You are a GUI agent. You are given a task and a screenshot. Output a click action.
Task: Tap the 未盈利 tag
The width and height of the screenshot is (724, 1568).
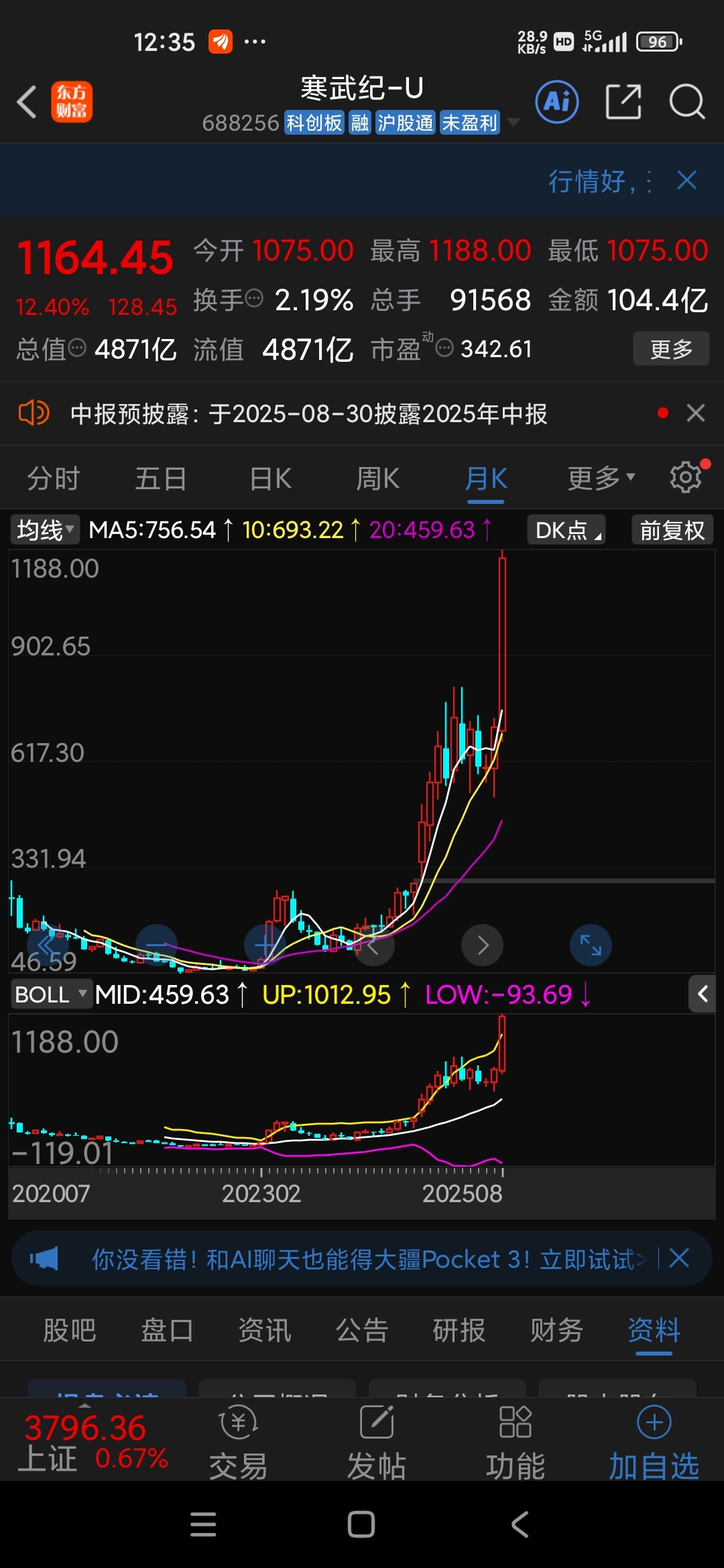pos(470,123)
